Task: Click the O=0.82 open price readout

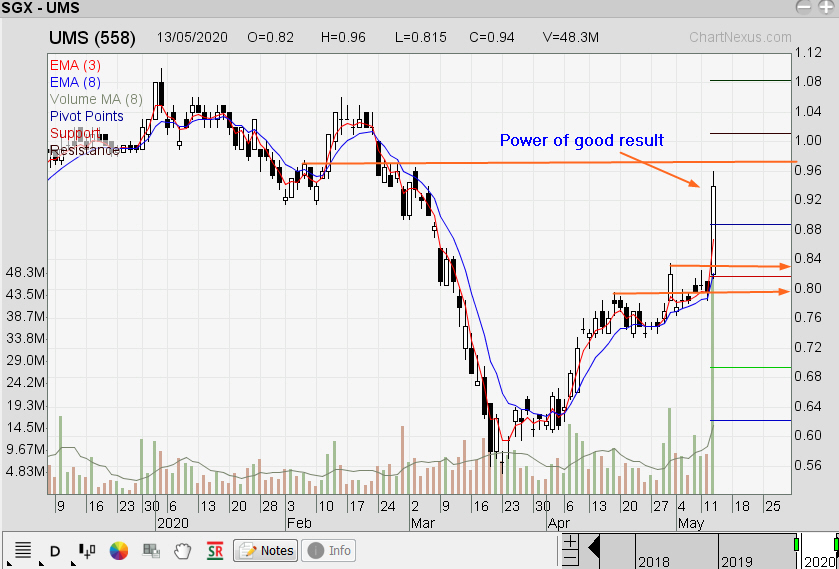Action: tap(271, 37)
